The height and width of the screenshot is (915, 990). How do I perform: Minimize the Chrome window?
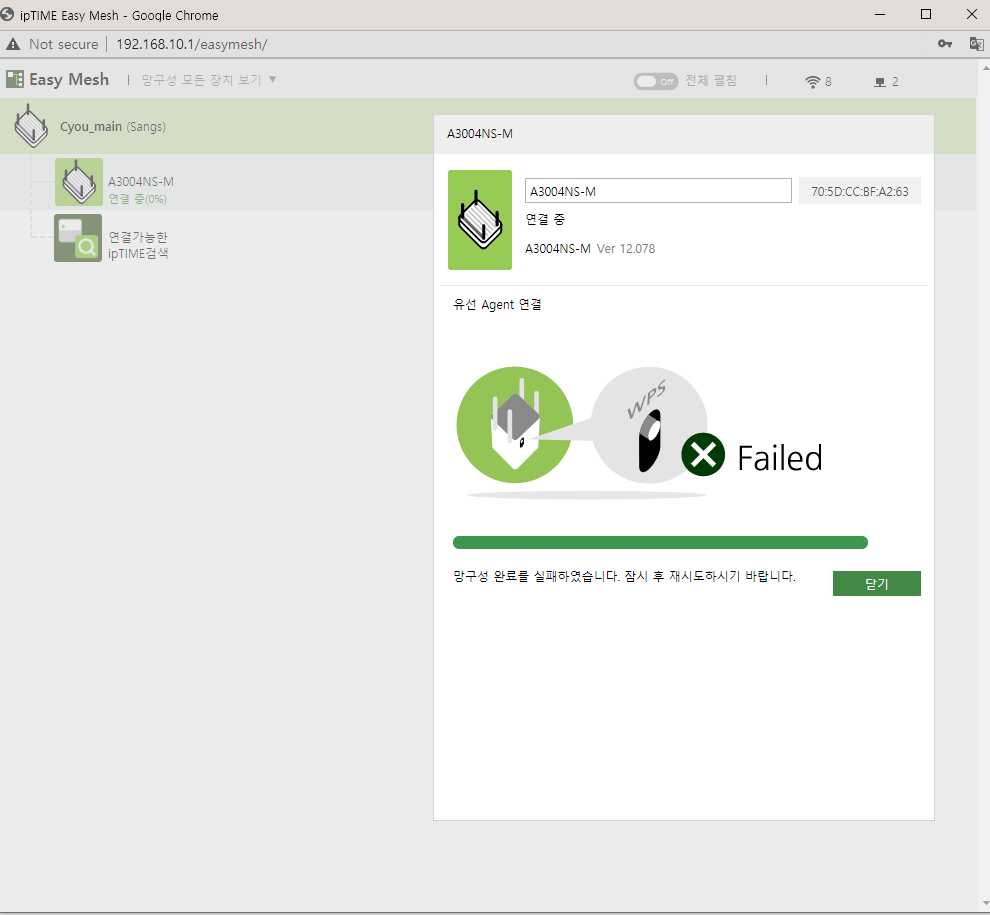tap(880, 14)
